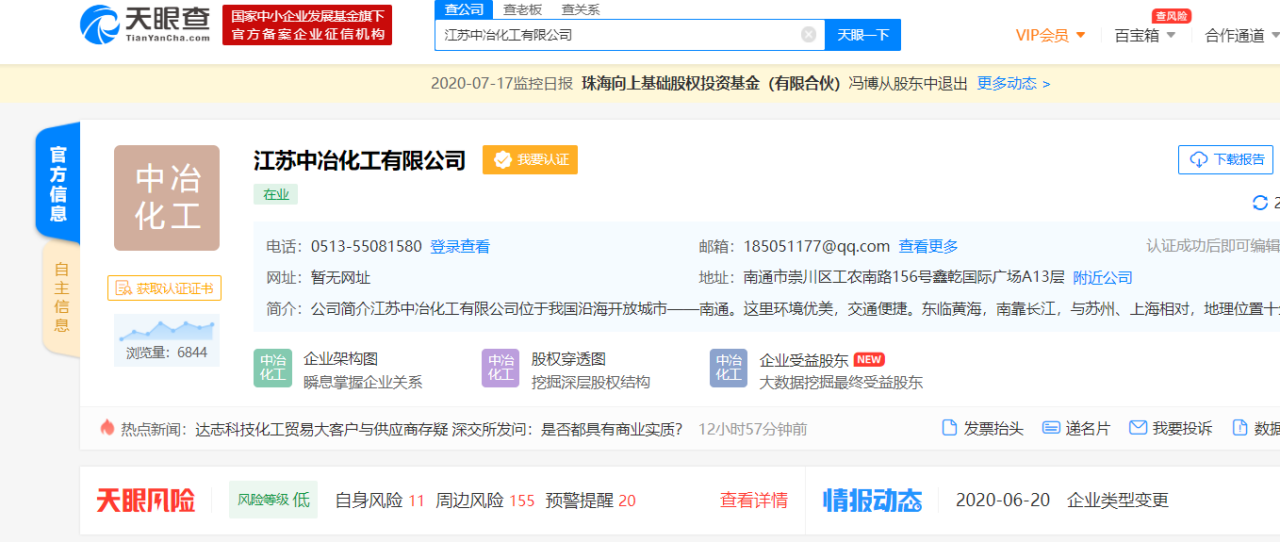1280x542 pixels.
Task: Select the 查公司 search tab
Action: [464, 10]
